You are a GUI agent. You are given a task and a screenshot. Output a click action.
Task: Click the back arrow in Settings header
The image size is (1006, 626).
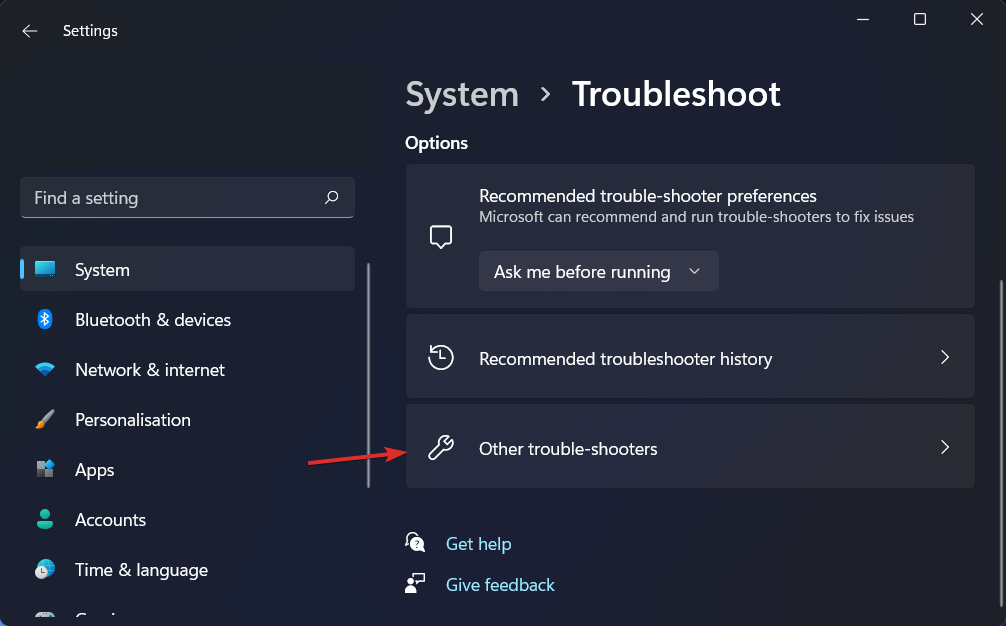pos(30,31)
